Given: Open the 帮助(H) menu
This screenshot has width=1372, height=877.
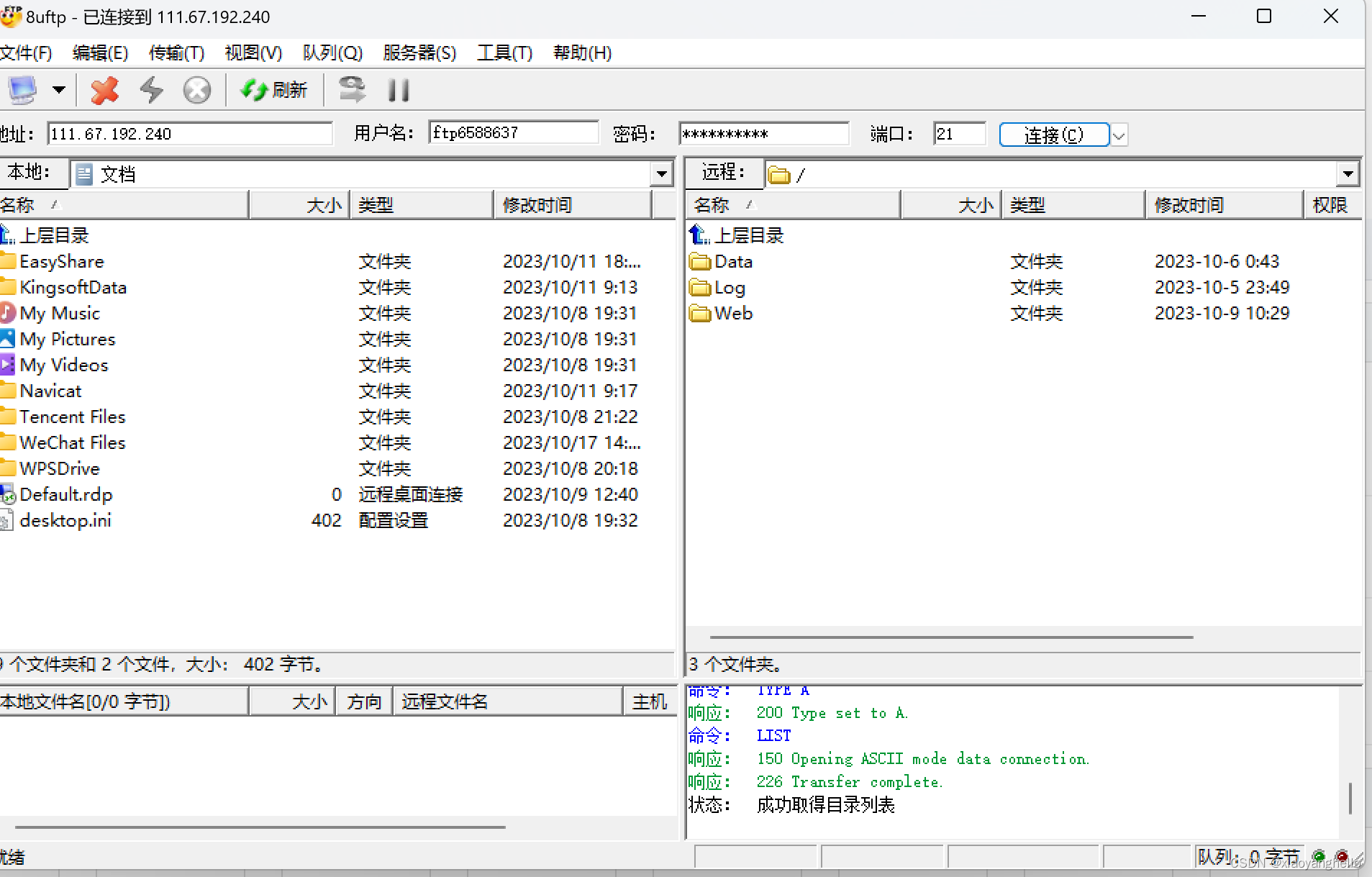Looking at the screenshot, I should pyautogui.click(x=582, y=53).
